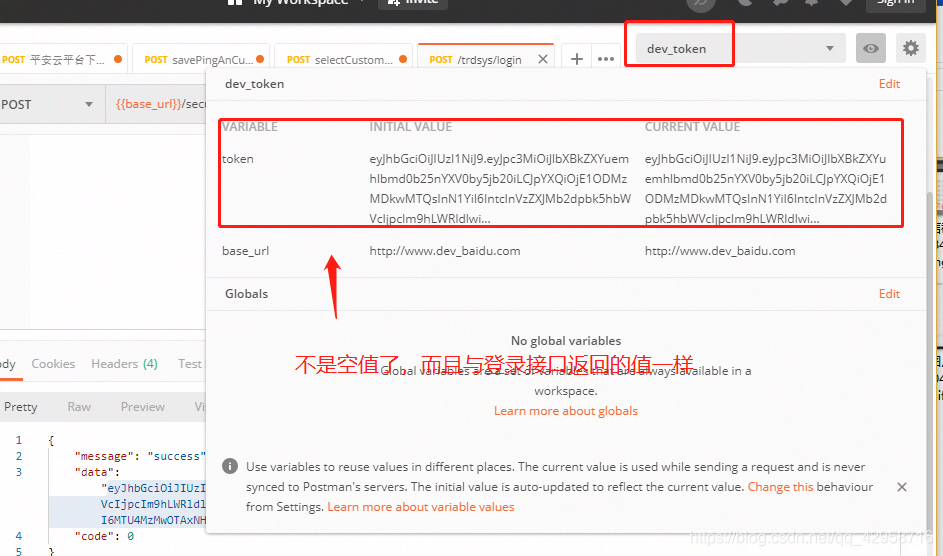This screenshot has width=943, height=556.
Task: Click the INITIAL VALUE column header
Action: click(410, 127)
